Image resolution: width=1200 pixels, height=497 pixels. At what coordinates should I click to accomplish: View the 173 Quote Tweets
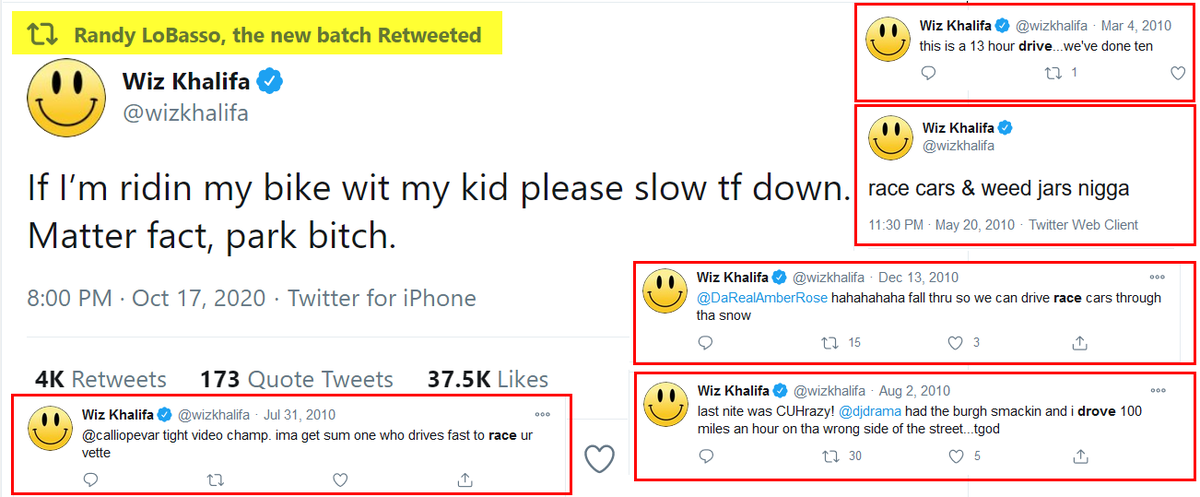pyautogui.click(x=297, y=380)
